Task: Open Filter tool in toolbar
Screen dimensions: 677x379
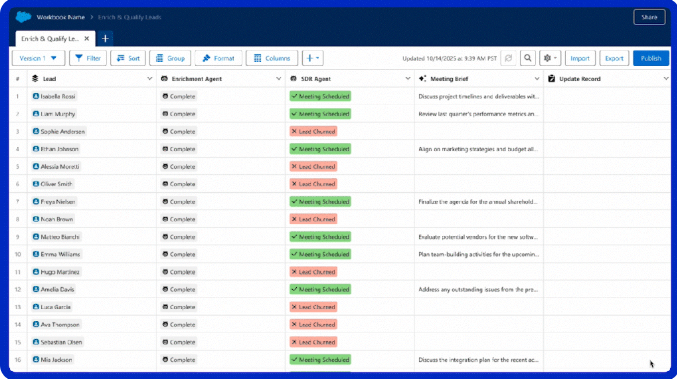Action: (x=88, y=58)
